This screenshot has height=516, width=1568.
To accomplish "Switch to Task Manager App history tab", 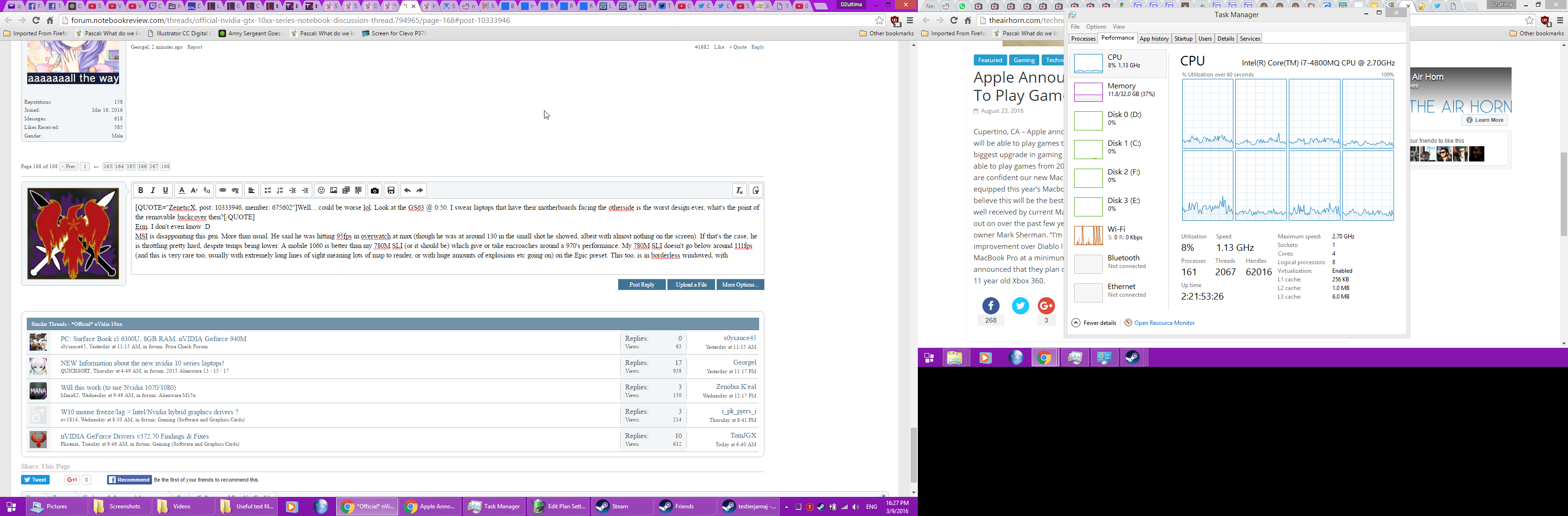I will coord(1154,38).
